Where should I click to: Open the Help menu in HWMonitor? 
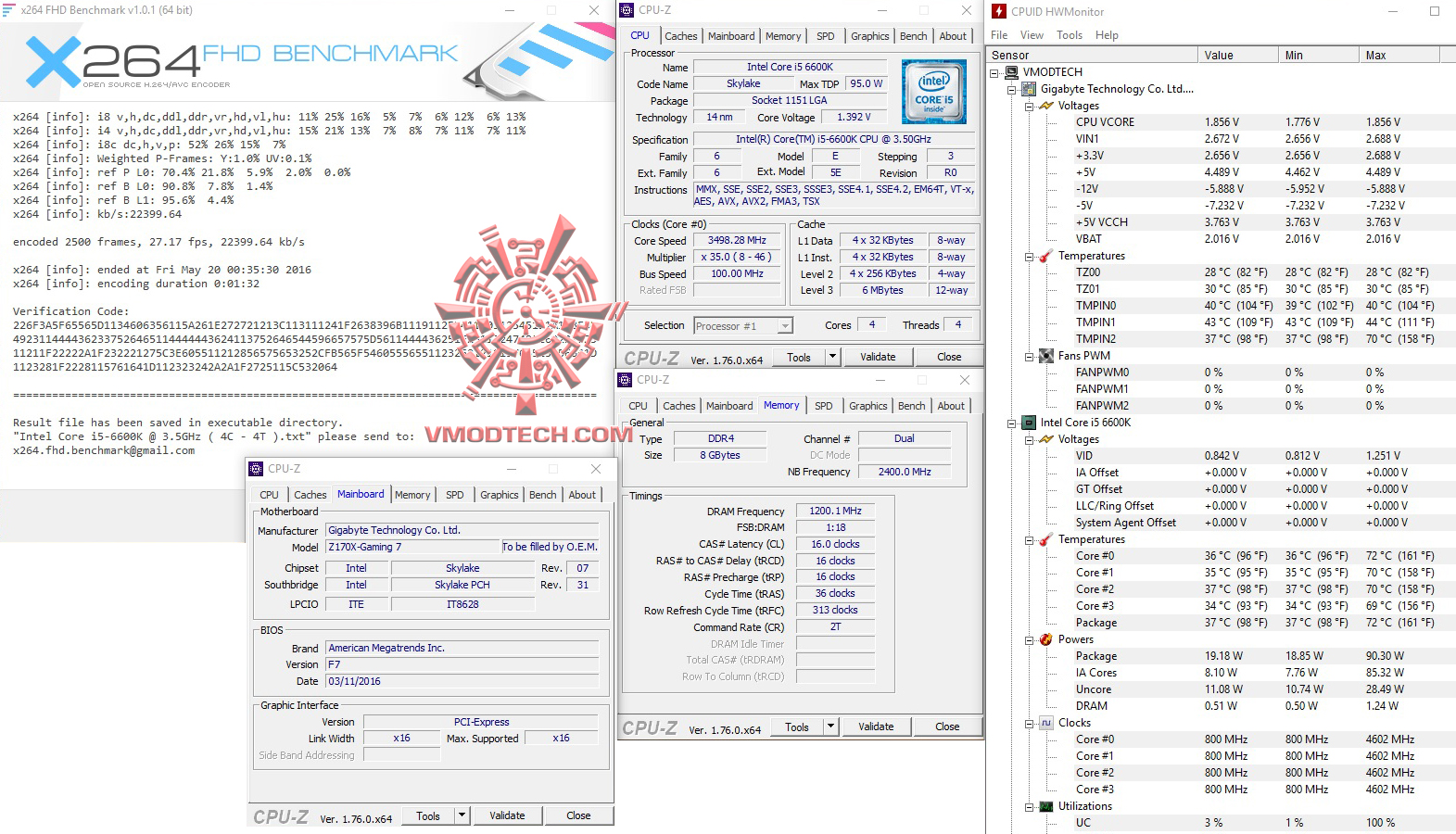[x=1107, y=35]
